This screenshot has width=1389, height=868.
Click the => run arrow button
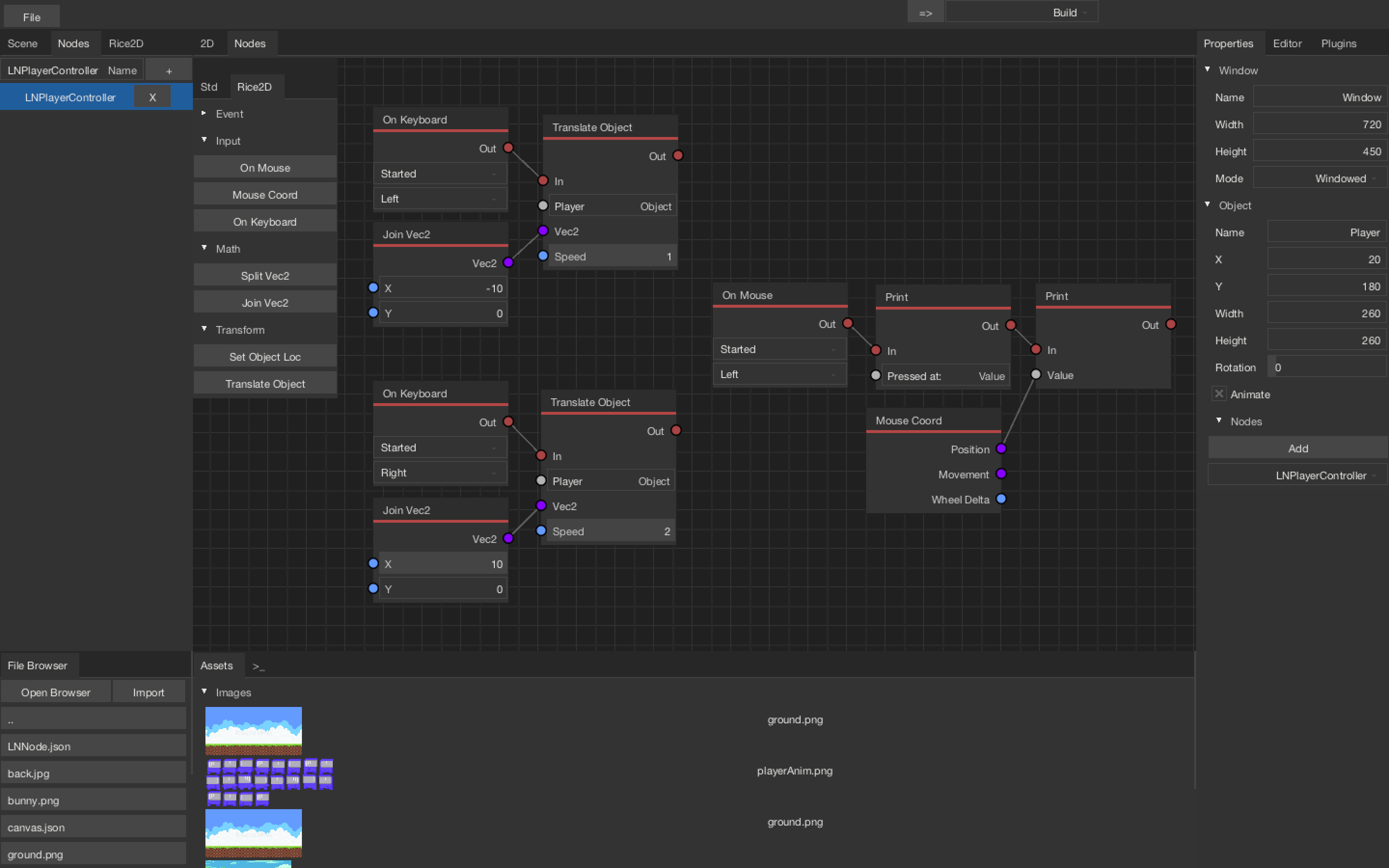click(925, 12)
